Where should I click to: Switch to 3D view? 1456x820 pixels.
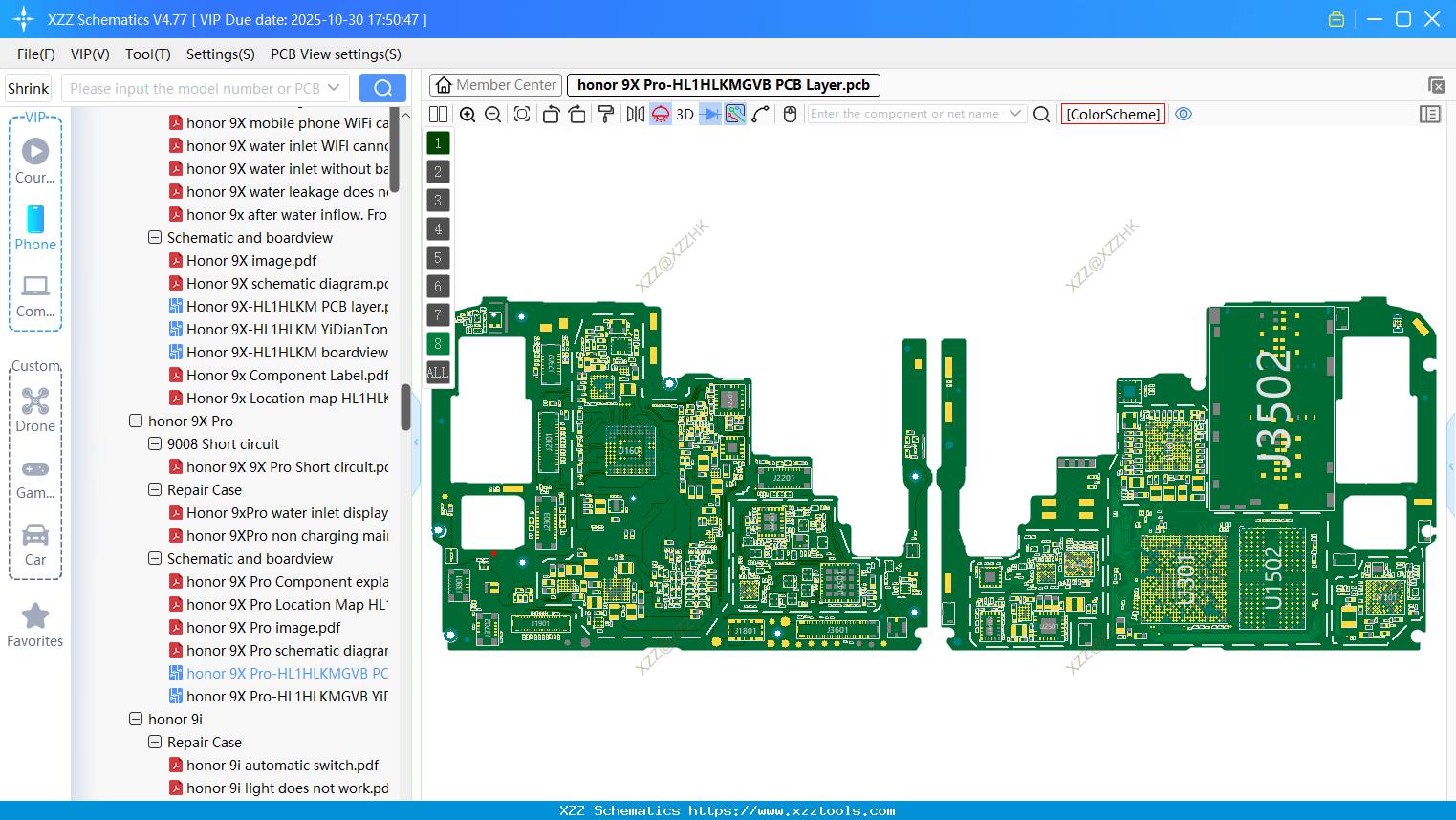pyautogui.click(x=685, y=114)
